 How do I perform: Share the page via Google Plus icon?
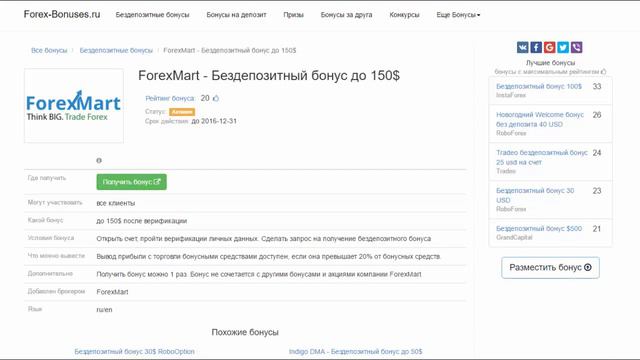pyautogui.click(x=549, y=47)
